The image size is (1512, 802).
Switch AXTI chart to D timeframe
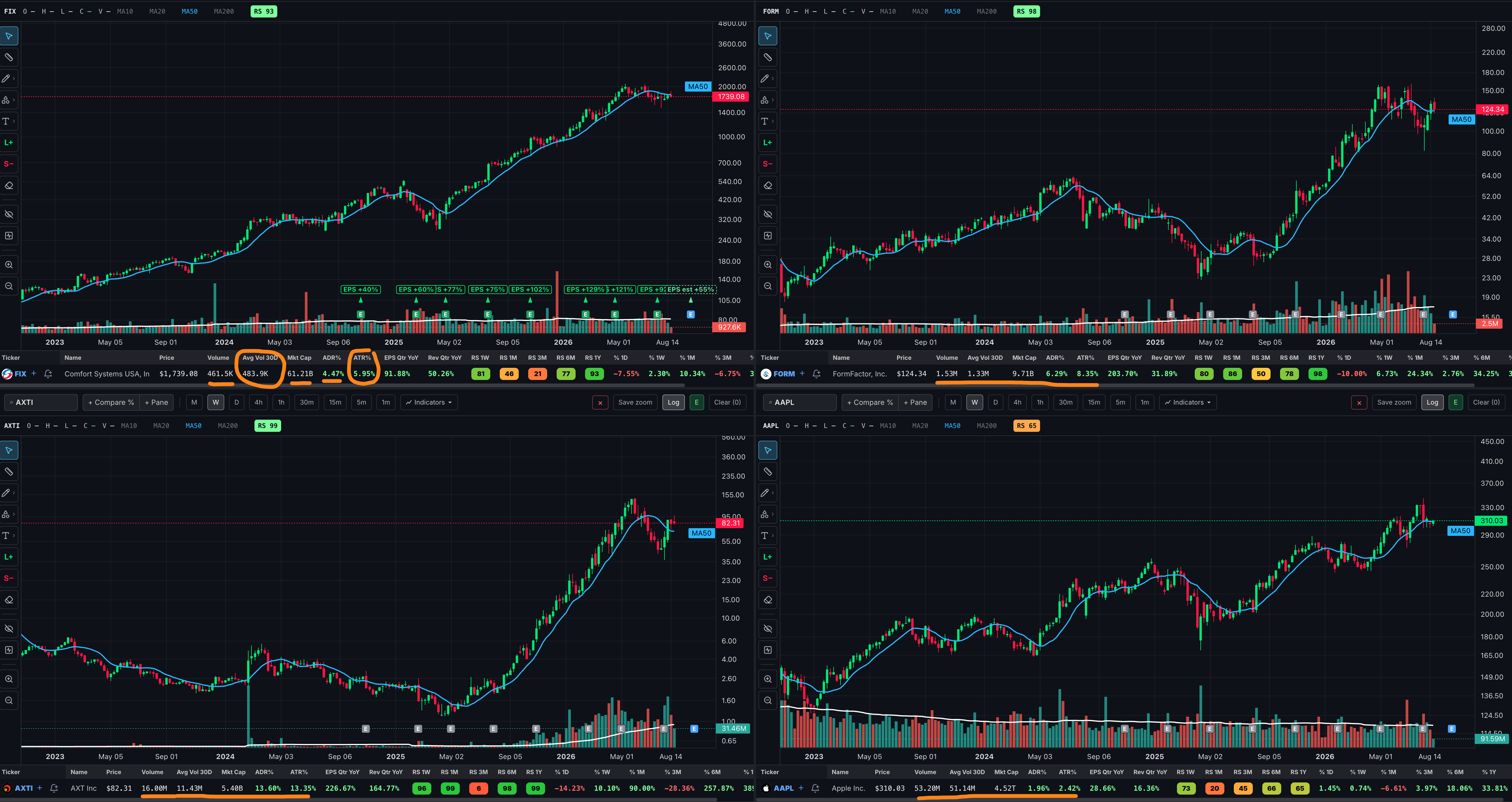pyautogui.click(x=236, y=402)
